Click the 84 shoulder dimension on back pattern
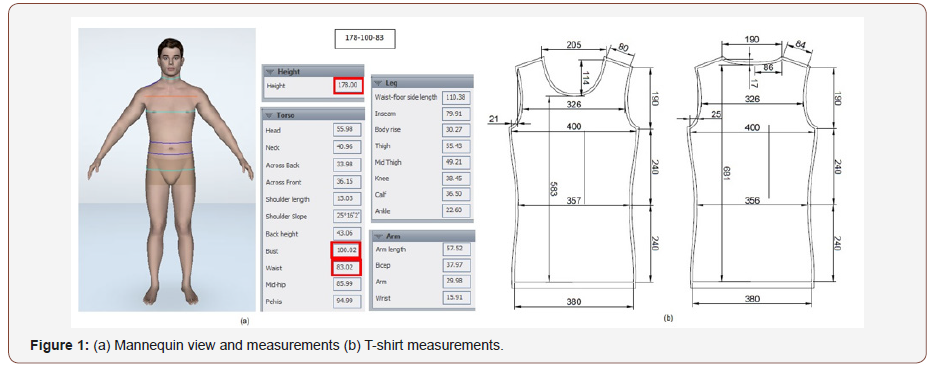 tap(800, 44)
